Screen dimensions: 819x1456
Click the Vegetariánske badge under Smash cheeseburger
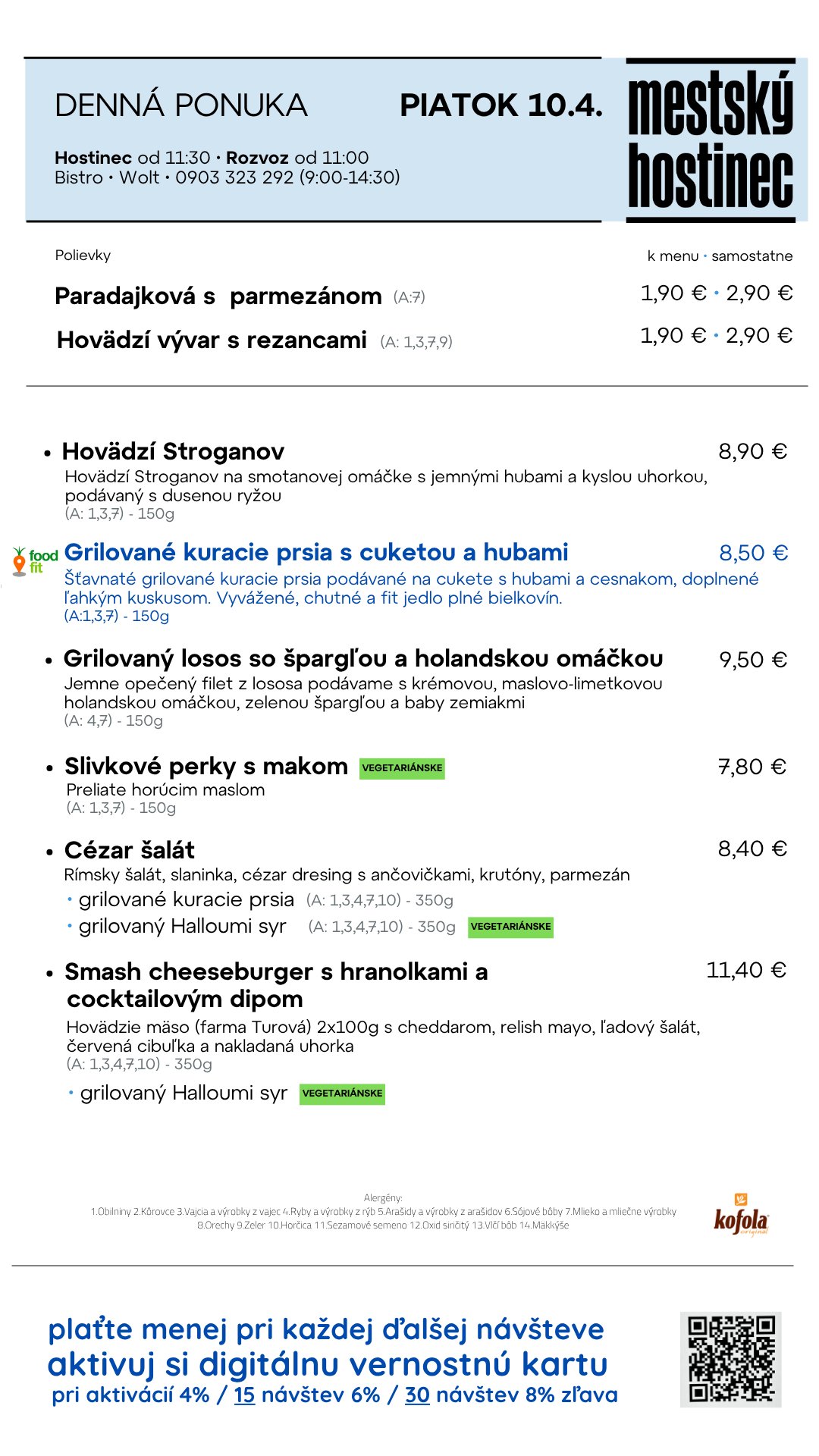click(342, 1094)
